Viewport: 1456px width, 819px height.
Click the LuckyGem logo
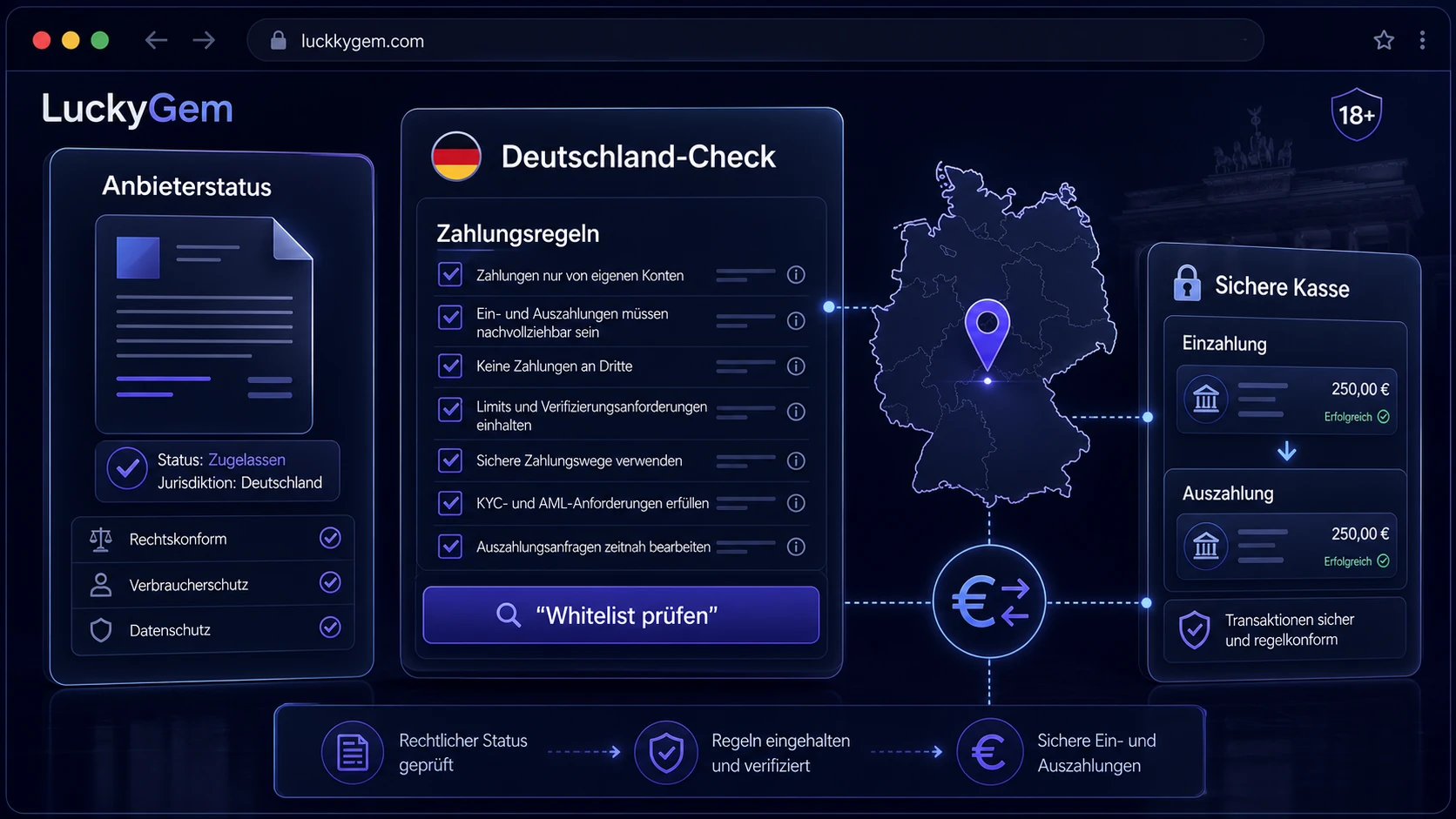[138, 110]
